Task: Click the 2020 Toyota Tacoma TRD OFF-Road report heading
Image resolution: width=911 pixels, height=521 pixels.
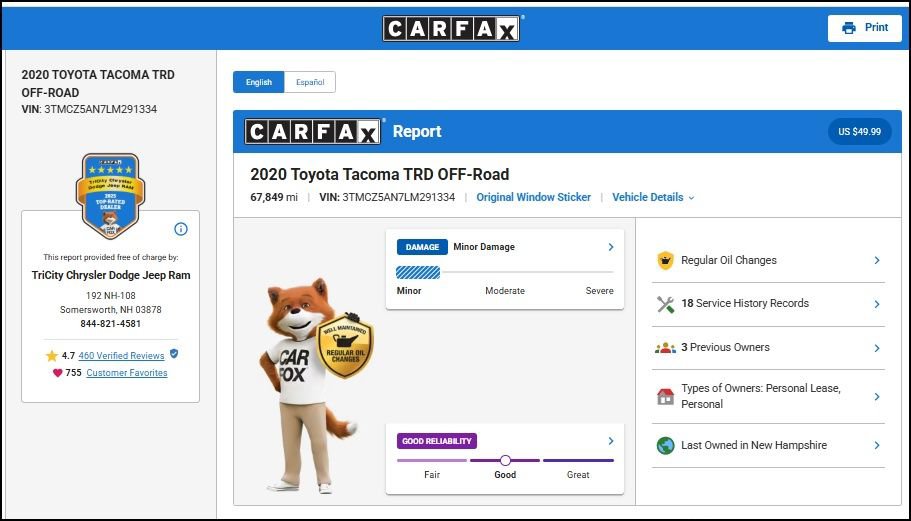Action: click(x=379, y=174)
